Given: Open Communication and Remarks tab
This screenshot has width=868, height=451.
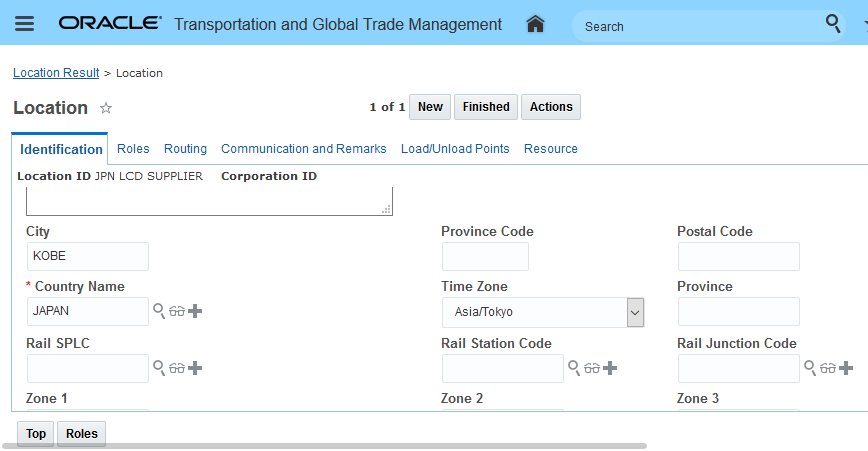Looking at the screenshot, I should click(x=303, y=149).
